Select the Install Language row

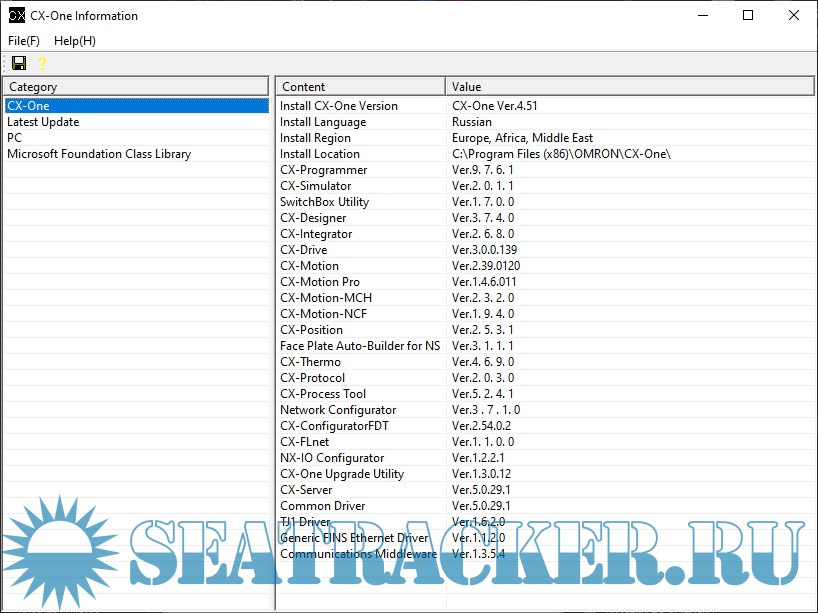(323, 122)
